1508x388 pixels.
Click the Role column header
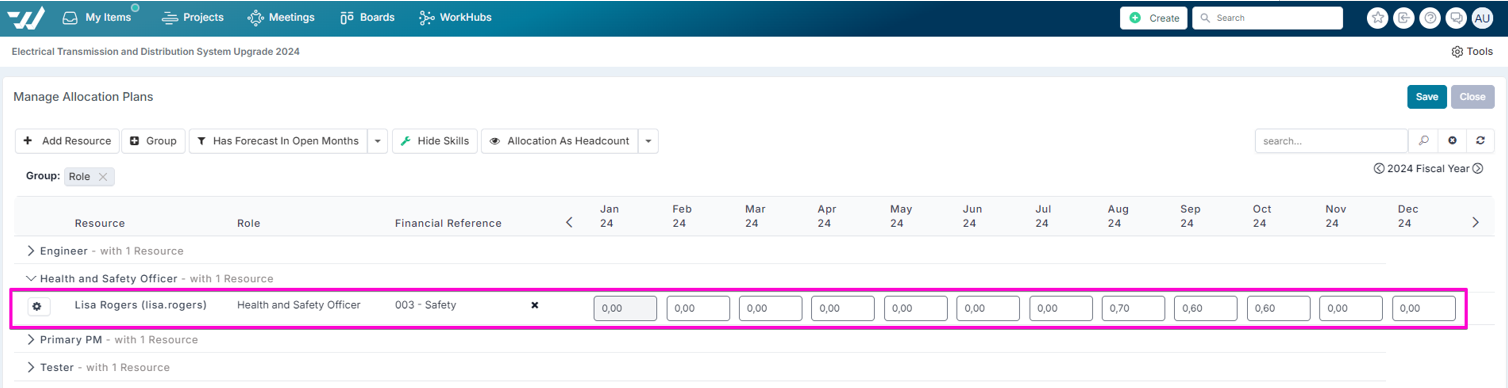(248, 223)
